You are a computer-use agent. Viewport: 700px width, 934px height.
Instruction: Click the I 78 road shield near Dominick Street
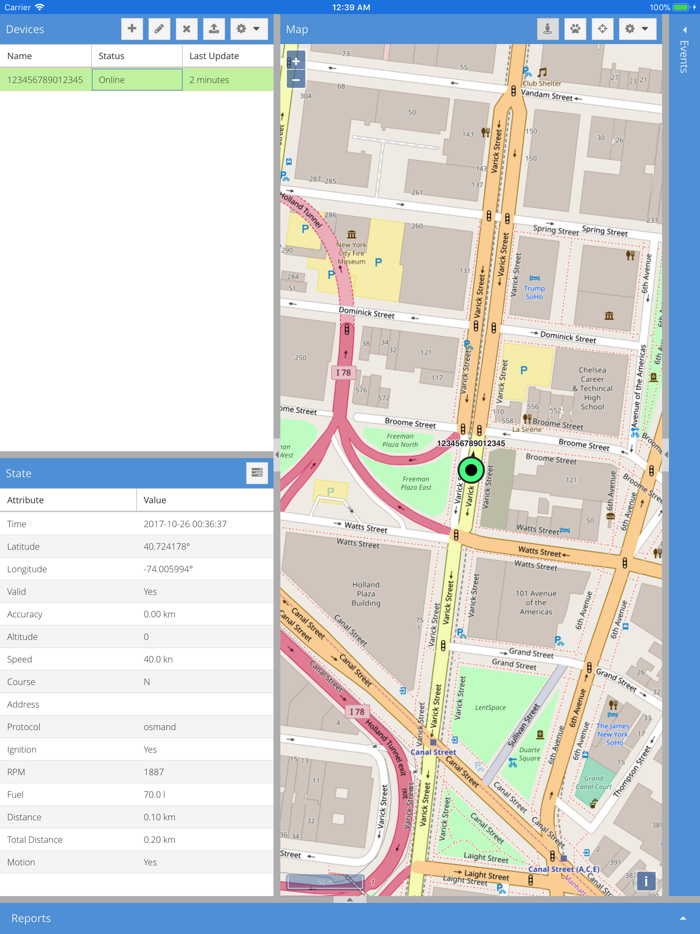pos(343,373)
